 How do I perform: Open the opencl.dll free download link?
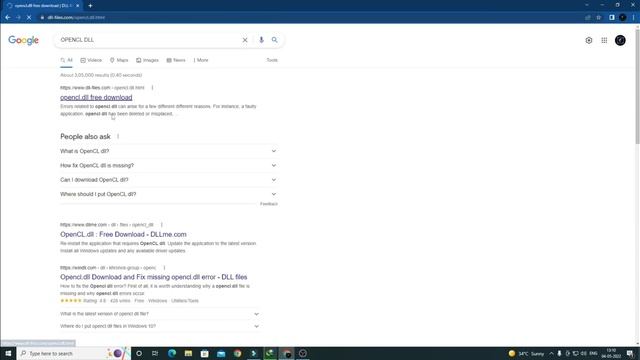click(x=96, y=97)
